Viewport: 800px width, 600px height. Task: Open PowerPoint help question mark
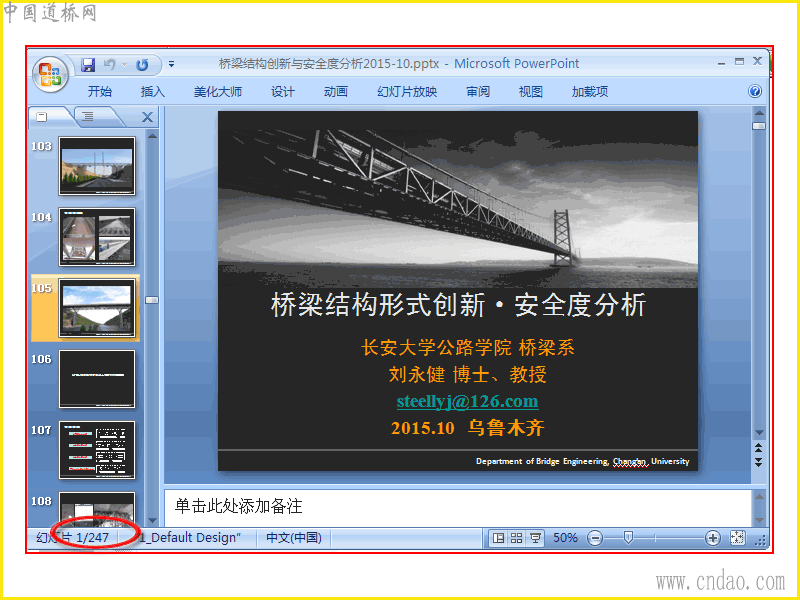[x=755, y=91]
